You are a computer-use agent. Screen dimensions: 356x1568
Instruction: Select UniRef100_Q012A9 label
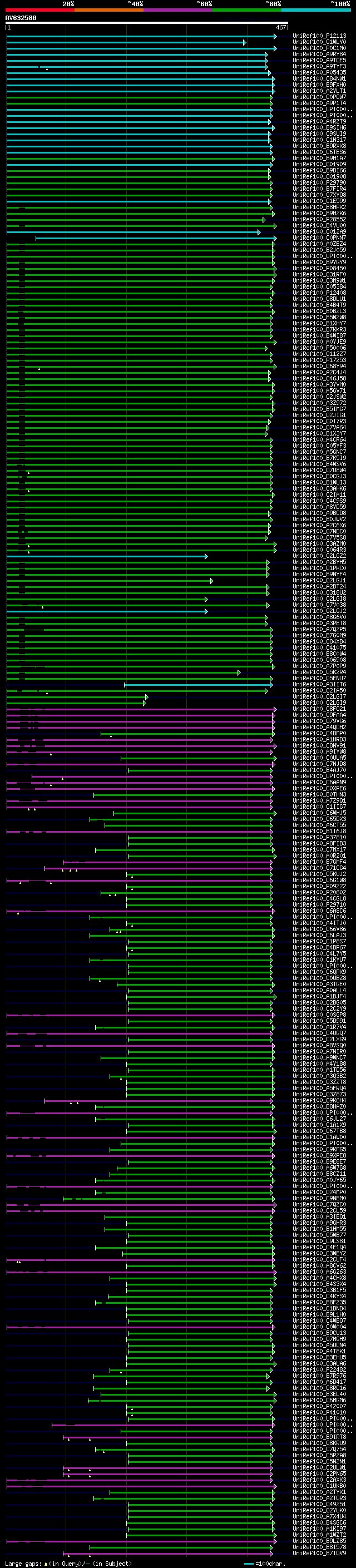click(319, 231)
